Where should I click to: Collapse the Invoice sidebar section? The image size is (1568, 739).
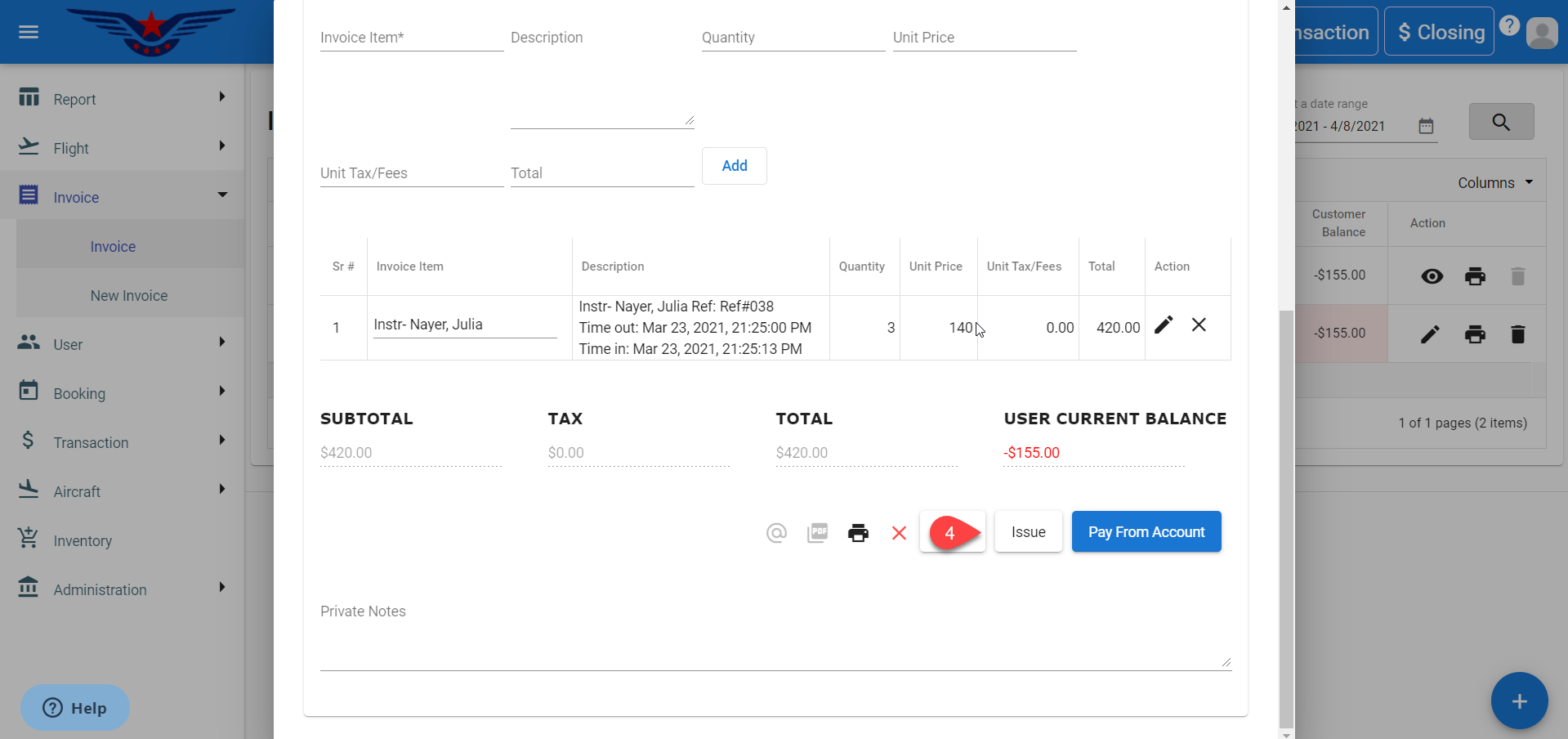123,197
